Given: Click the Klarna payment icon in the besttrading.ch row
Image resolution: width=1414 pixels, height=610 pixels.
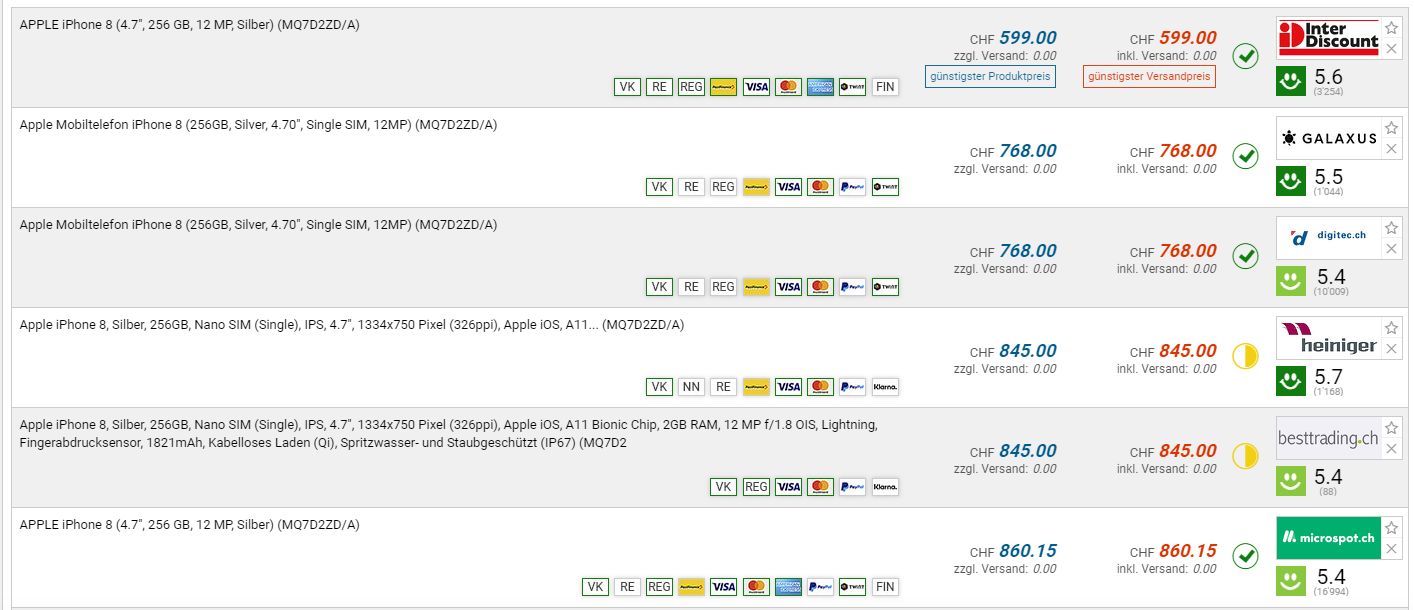Looking at the screenshot, I should (884, 487).
